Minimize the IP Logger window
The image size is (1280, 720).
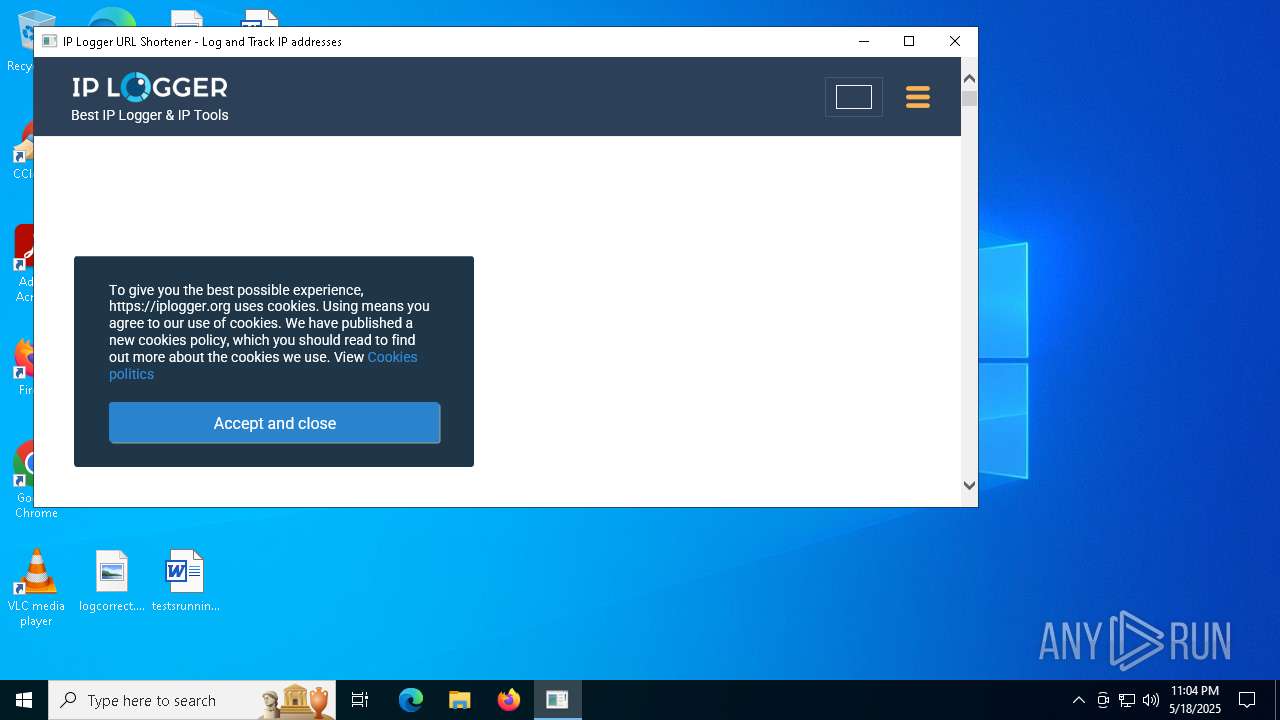[864, 41]
